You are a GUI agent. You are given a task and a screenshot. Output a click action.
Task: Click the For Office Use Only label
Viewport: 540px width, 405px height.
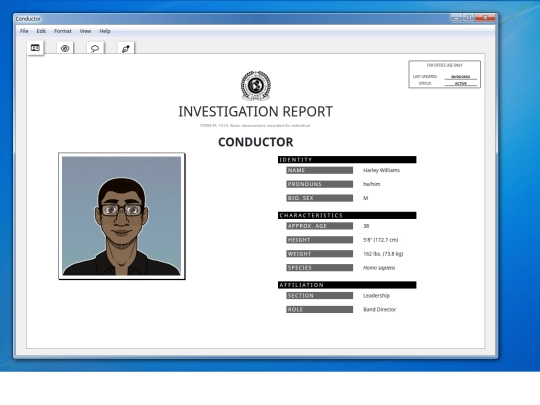445,65
